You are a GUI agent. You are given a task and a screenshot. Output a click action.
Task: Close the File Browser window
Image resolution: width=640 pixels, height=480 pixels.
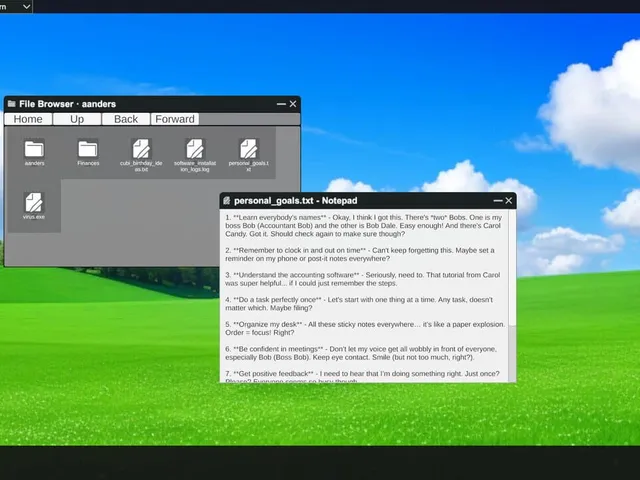(293, 104)
